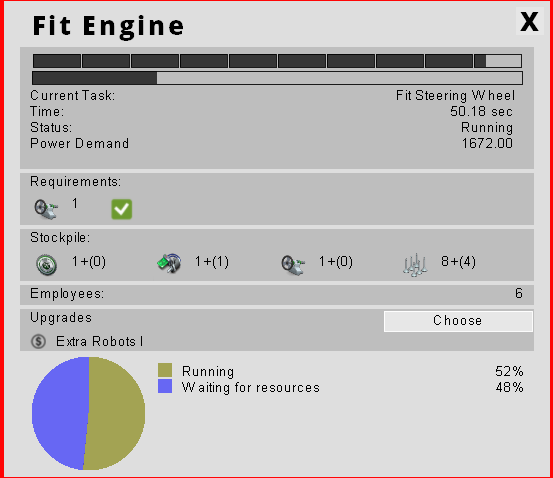Click the Employees count row

click(x=277, y=295)
